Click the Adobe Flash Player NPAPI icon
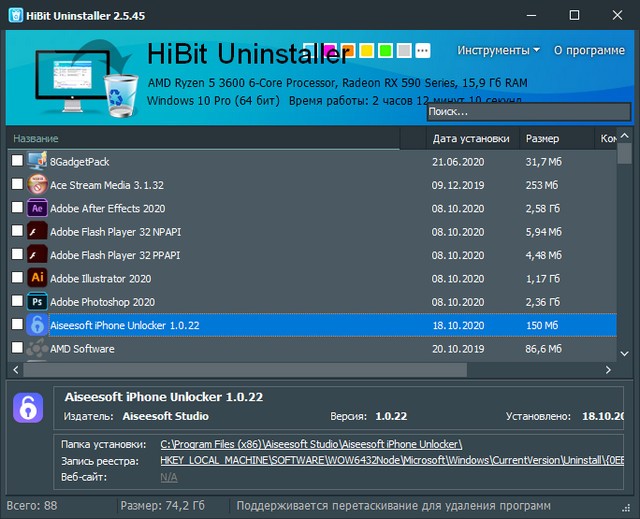640x519 pixels. (x=37, y=232)
